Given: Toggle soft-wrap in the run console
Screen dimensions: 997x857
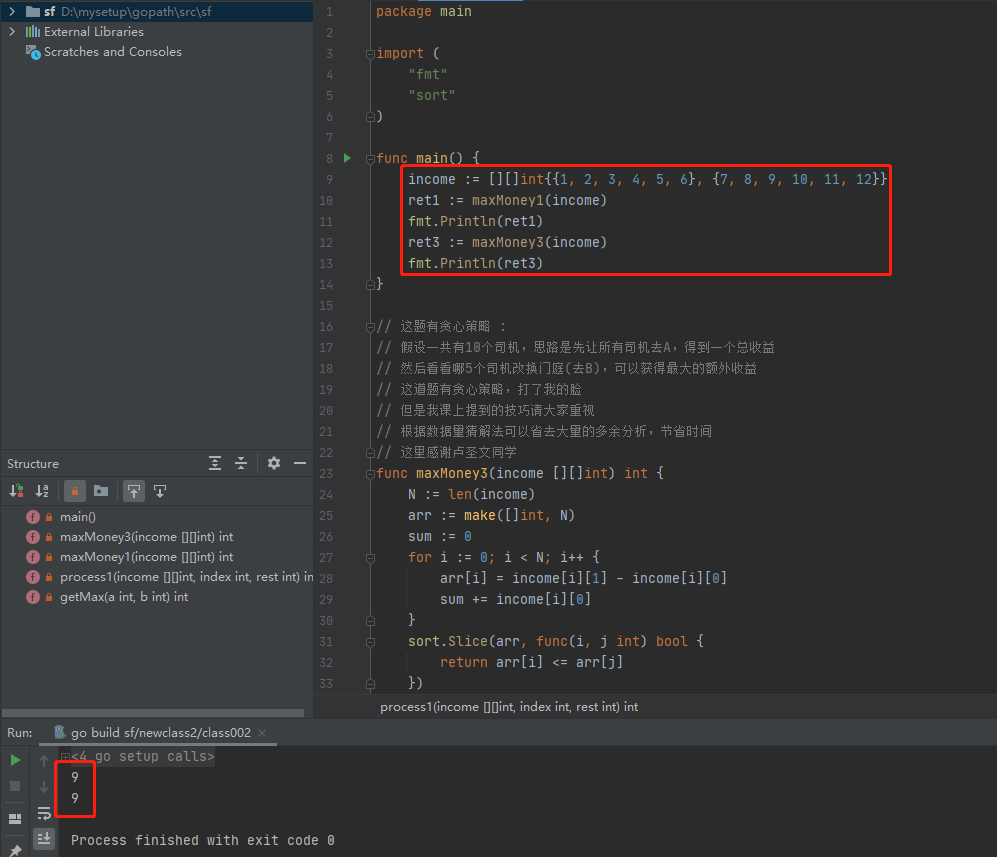Looking at the screenshot, I should click(43, 813).
